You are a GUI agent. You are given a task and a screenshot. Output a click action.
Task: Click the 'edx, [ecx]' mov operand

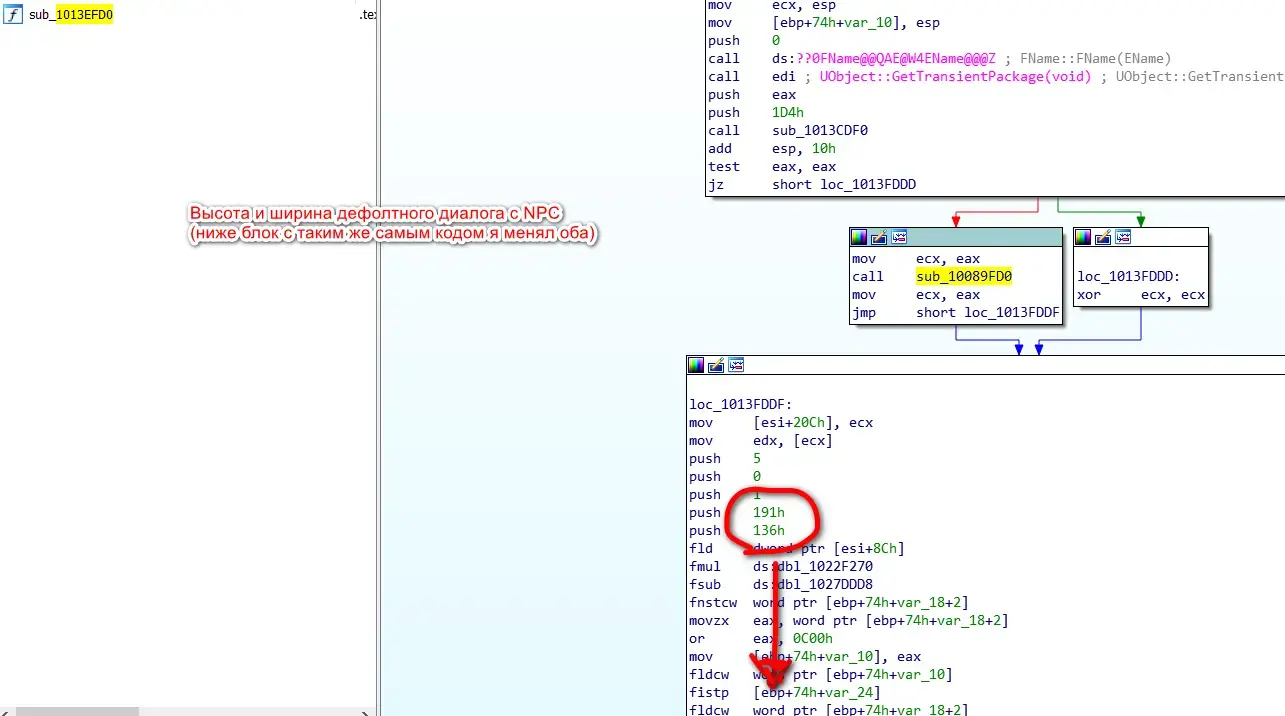(x=793, y=441)
